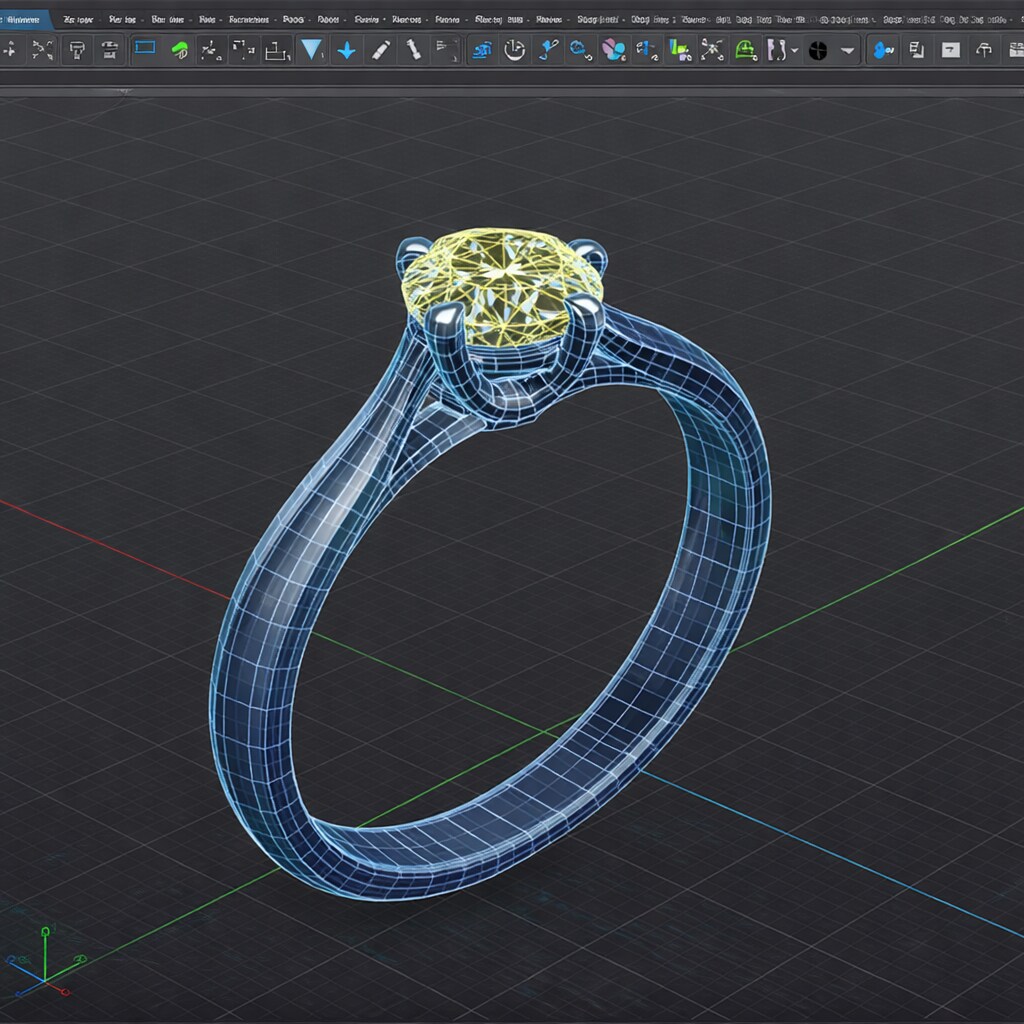Viewport: 1024px width, 1024px height.
Task: Activate the green blob shape tool
Action: coord(179,50)
